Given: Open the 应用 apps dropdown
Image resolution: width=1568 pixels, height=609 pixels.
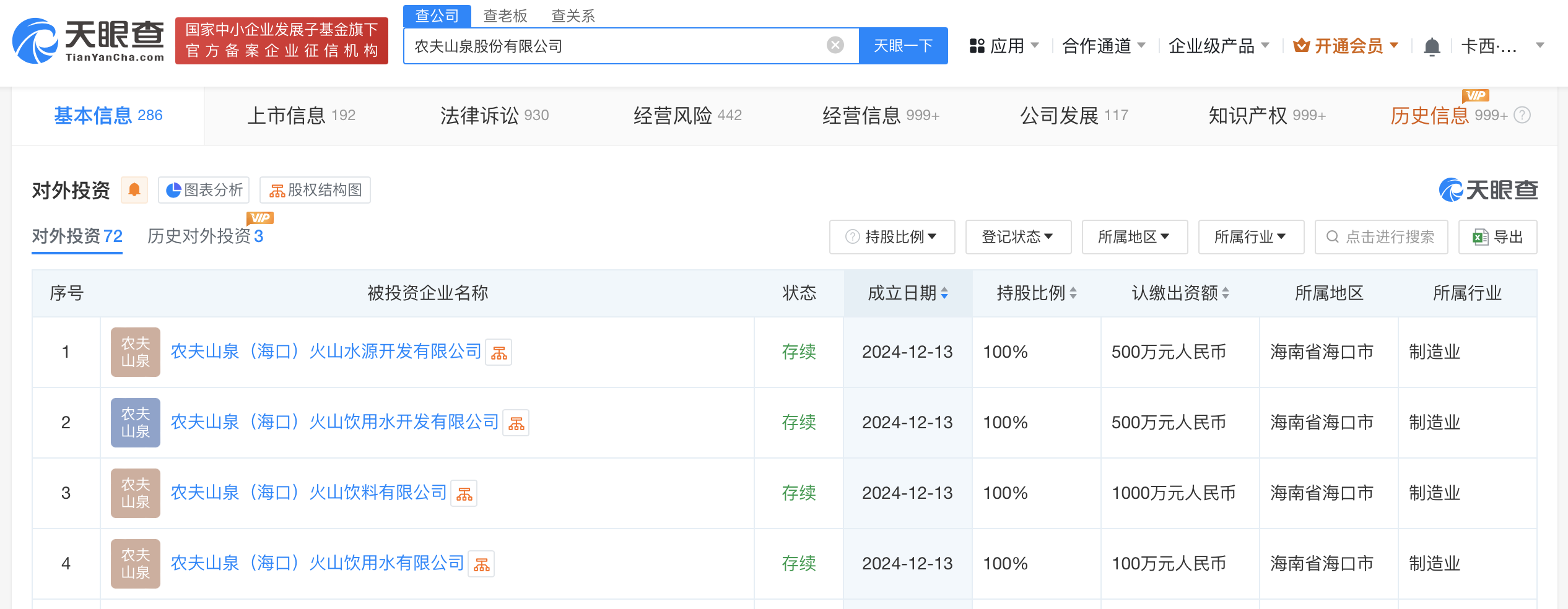Looking at the screenshot, I should click(x=1004, y=46).
